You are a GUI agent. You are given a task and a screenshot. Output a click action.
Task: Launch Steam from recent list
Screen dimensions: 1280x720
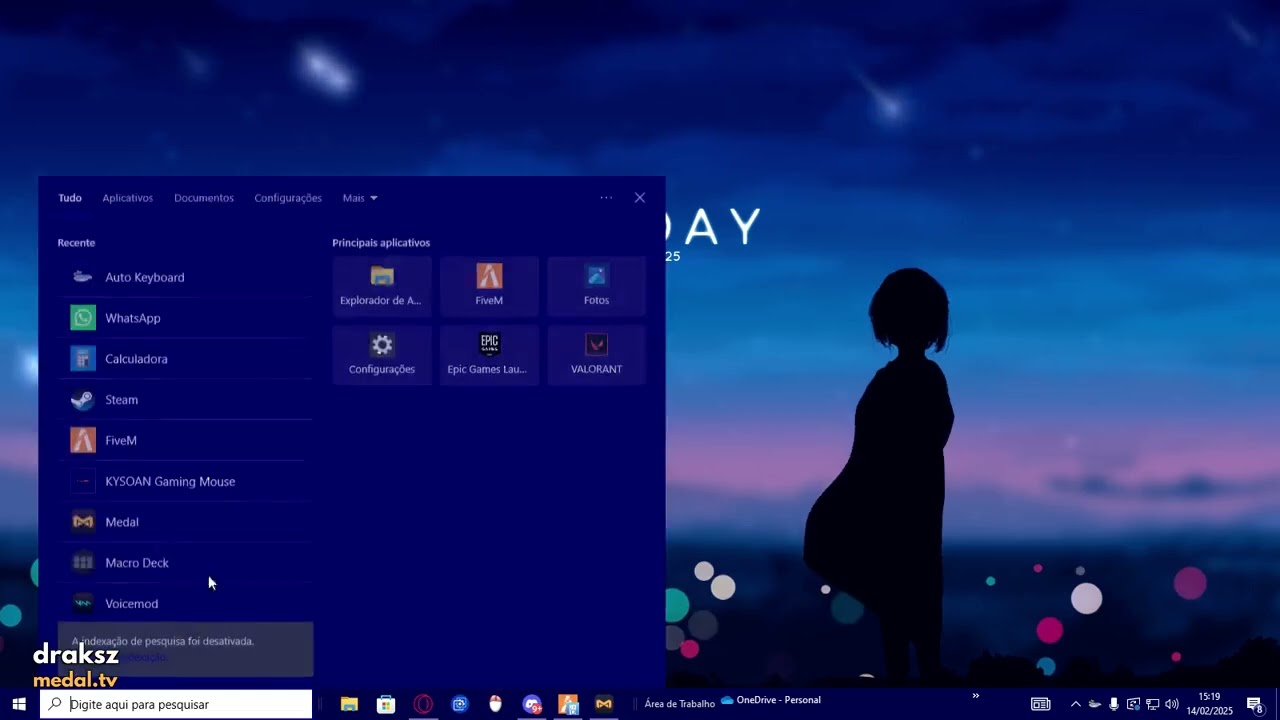[185, 400]
